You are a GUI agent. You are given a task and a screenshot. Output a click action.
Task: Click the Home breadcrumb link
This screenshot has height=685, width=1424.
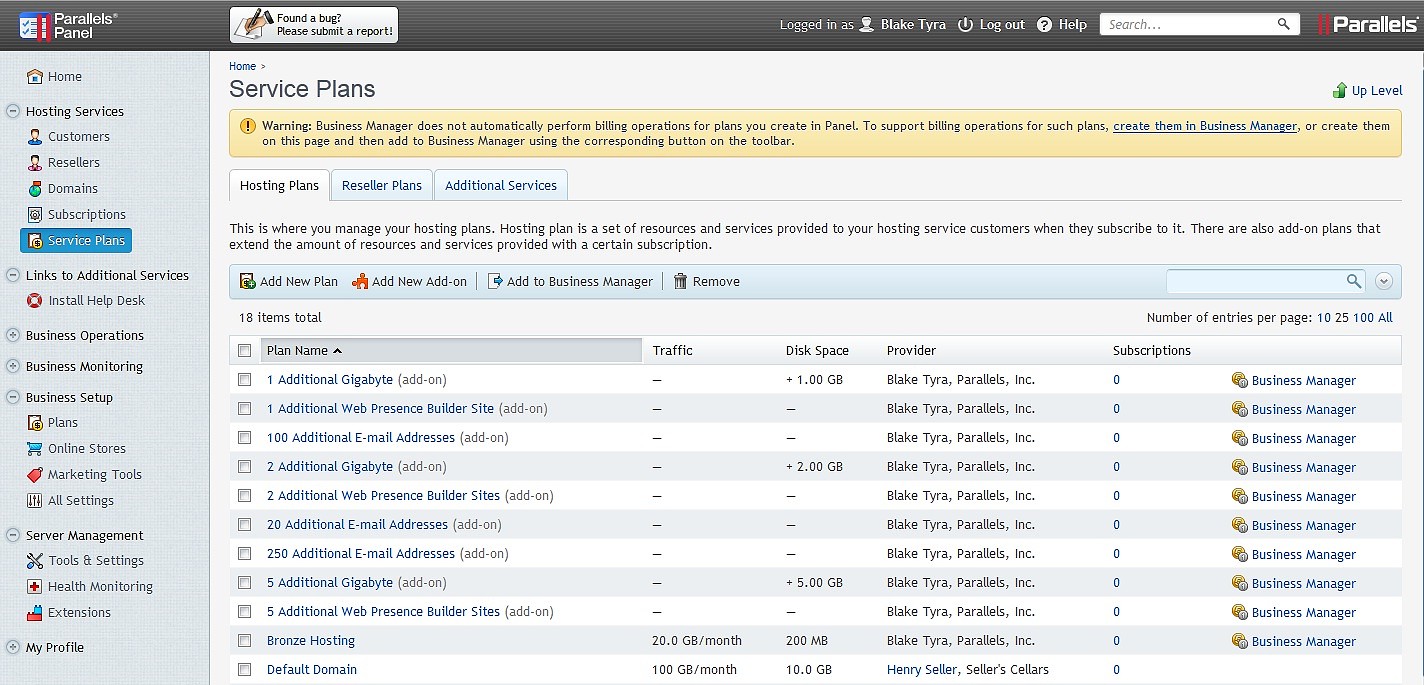pyautogui.click(x=242, y=66)
